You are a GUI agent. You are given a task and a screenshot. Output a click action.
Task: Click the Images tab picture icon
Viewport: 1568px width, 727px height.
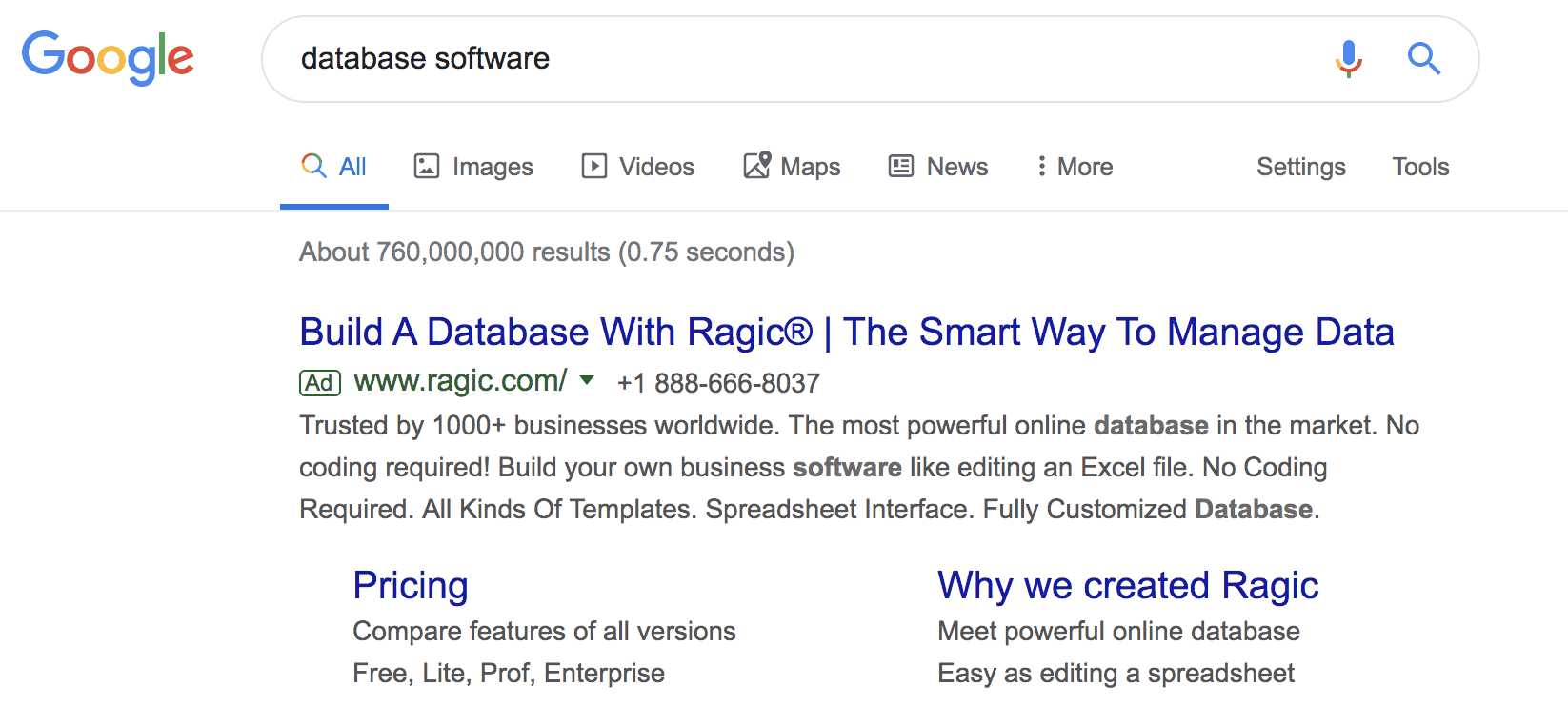point(426,166)
